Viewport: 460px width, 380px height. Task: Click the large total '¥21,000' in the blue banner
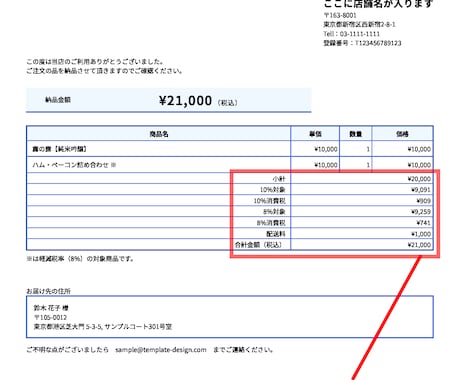(x=185, y=101)
